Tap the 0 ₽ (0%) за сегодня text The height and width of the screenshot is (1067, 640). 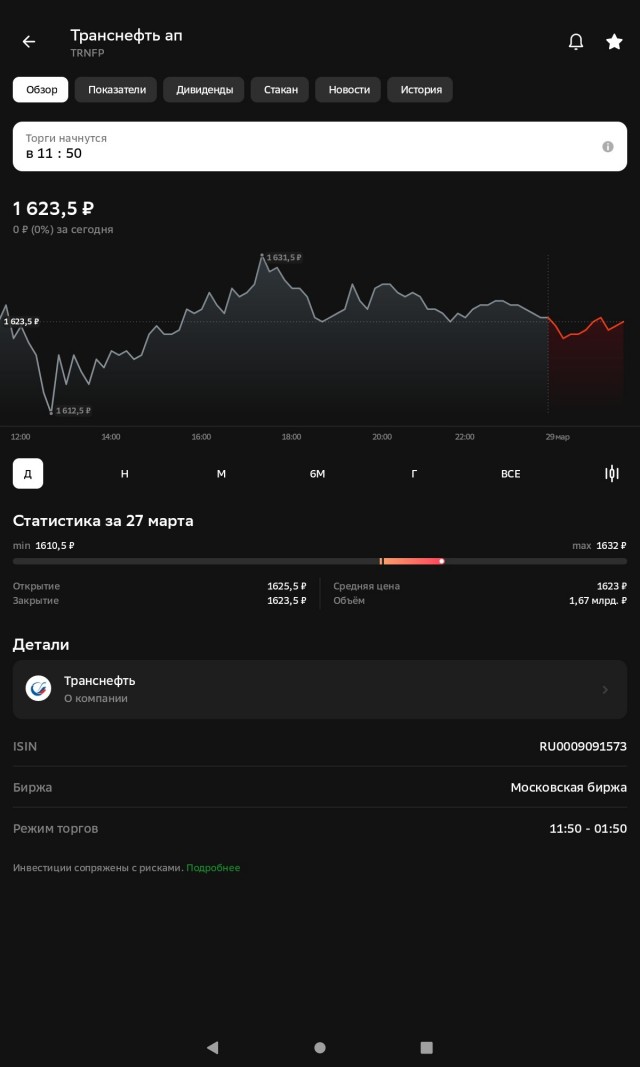(63, 229)
